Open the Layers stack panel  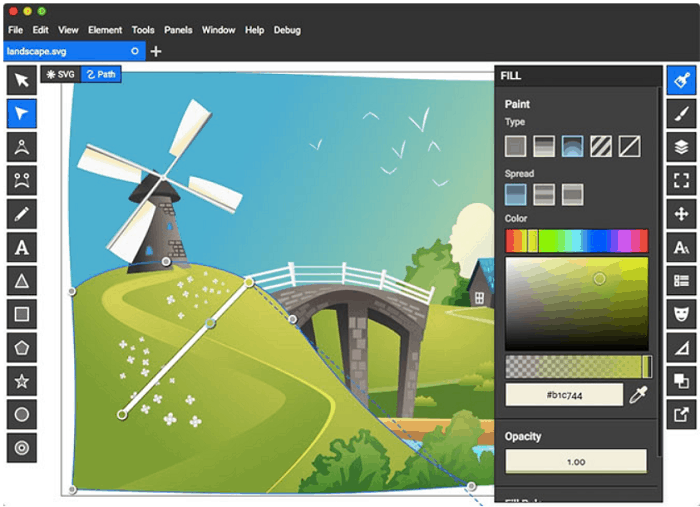(681, 147)
